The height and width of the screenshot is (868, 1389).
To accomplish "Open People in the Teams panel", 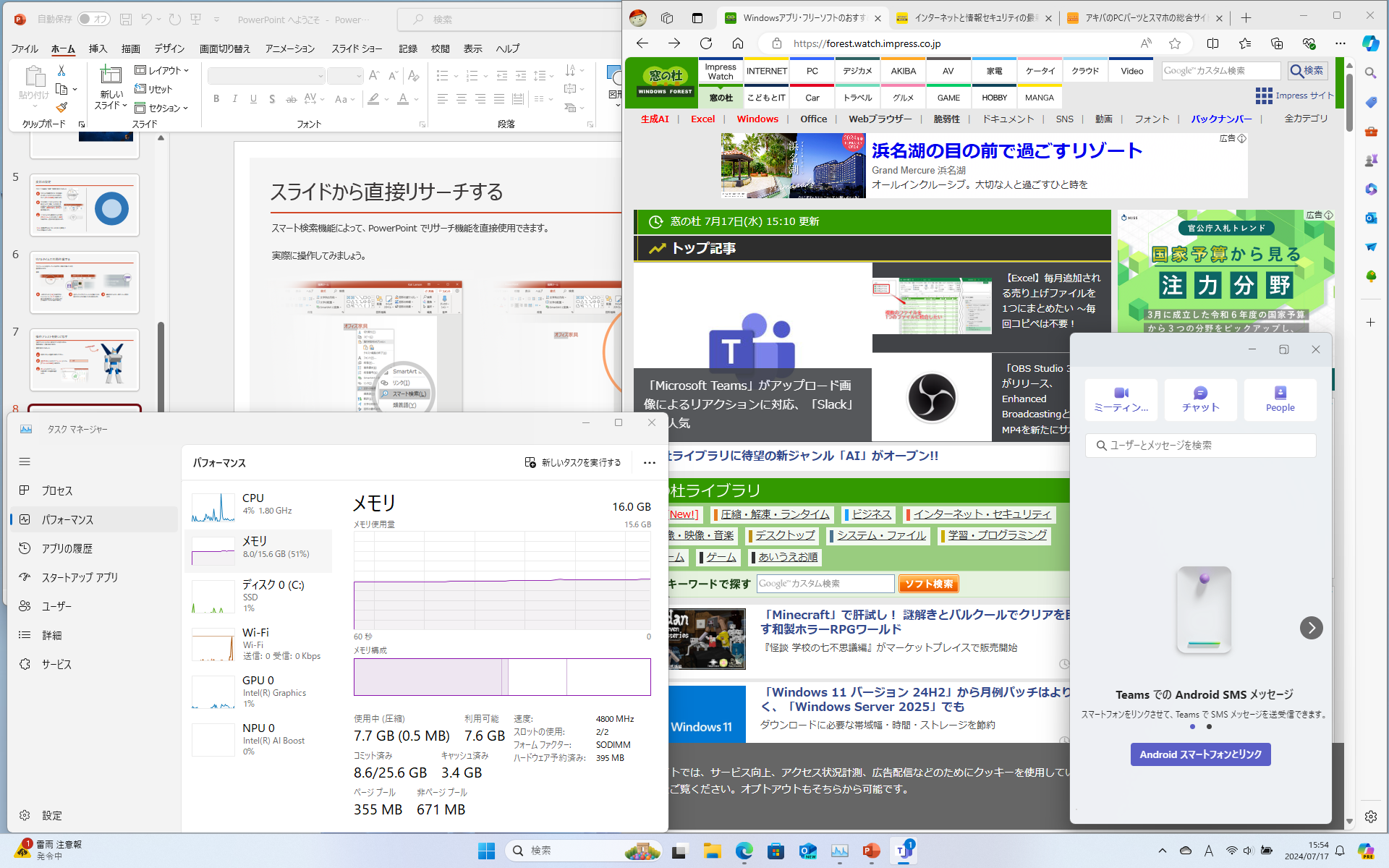I will tap(1280, 399).
